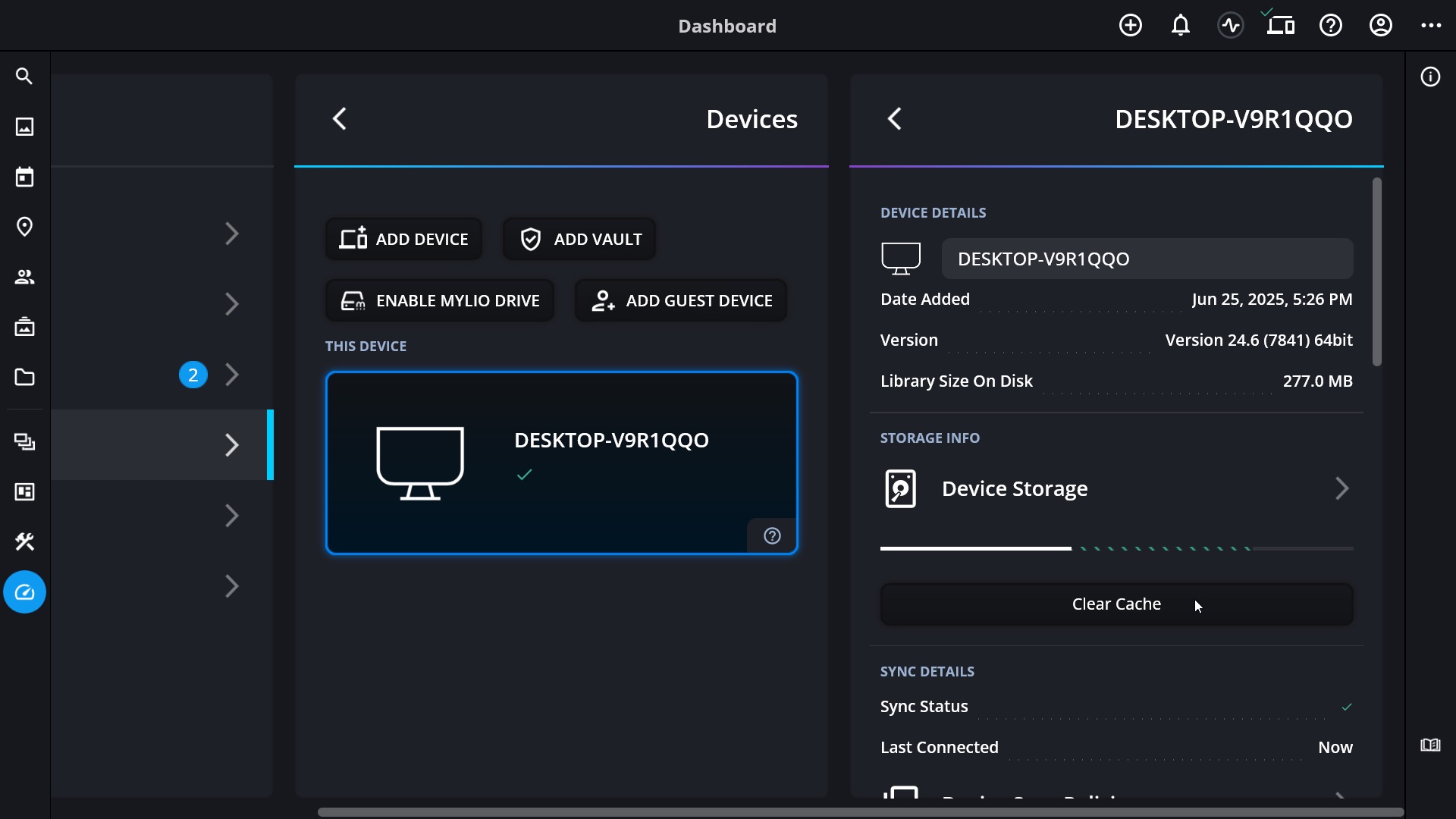Select the blue Dashboard gauge icon
Screen dimensions: 1456x819
24,592
